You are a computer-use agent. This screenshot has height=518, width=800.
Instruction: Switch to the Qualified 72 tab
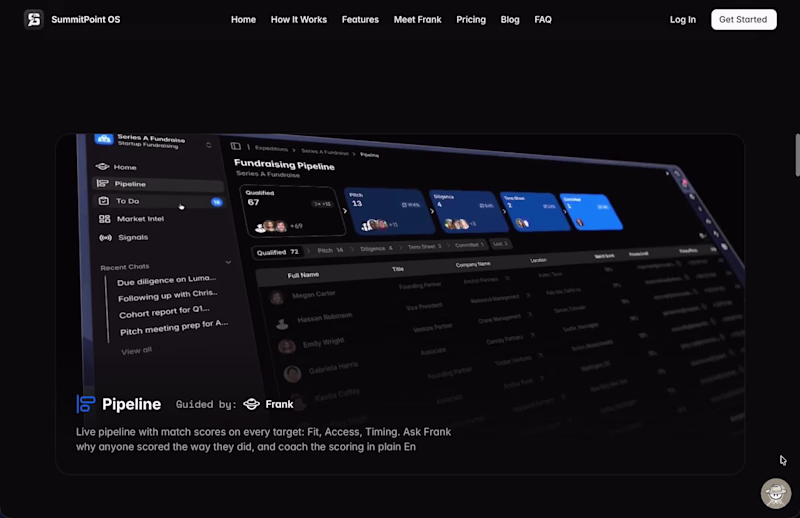coord(278,252)
